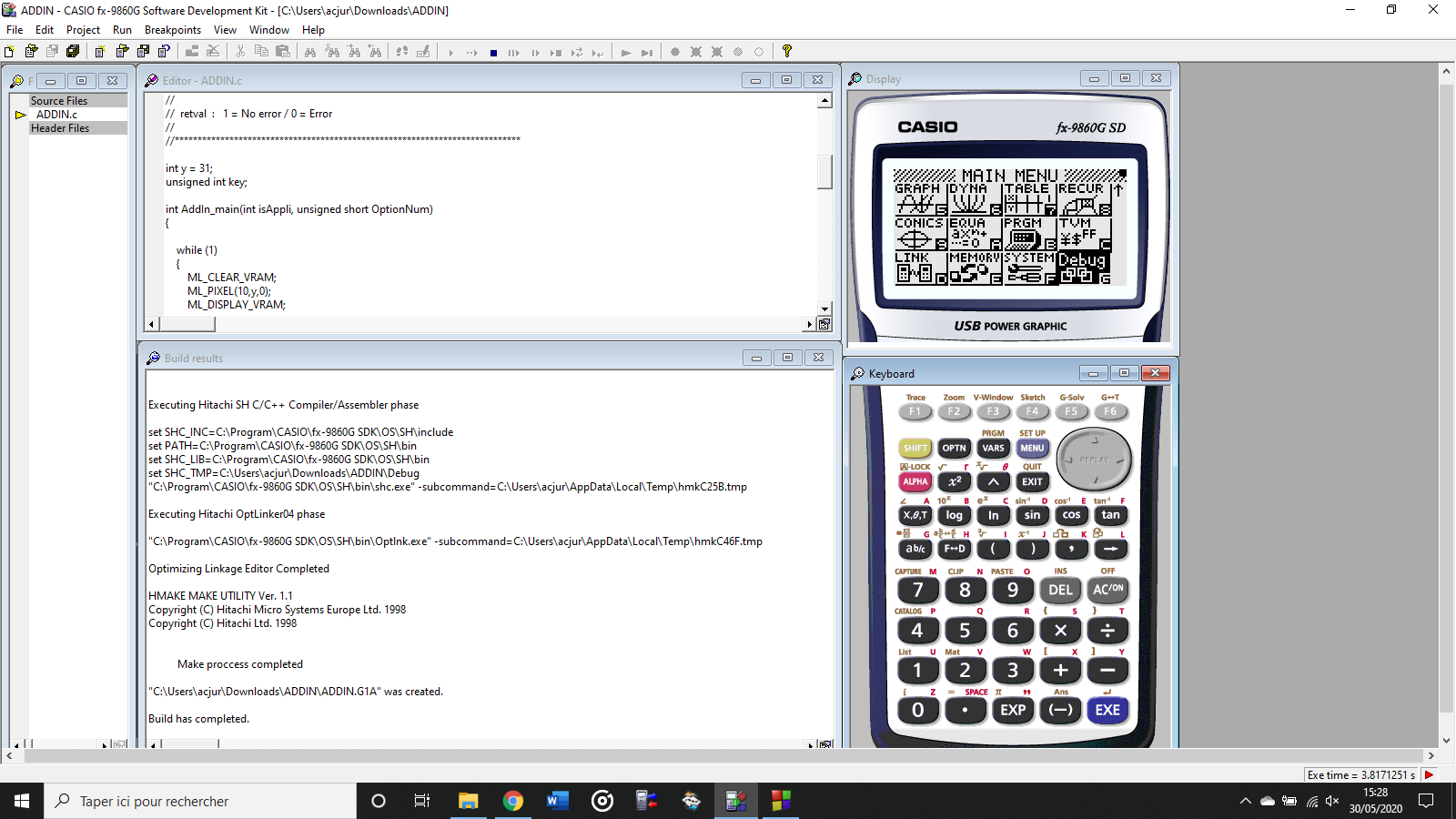Click the F1 Trace function key
The width and height of the screenshot is (1456, 819).
915,411
